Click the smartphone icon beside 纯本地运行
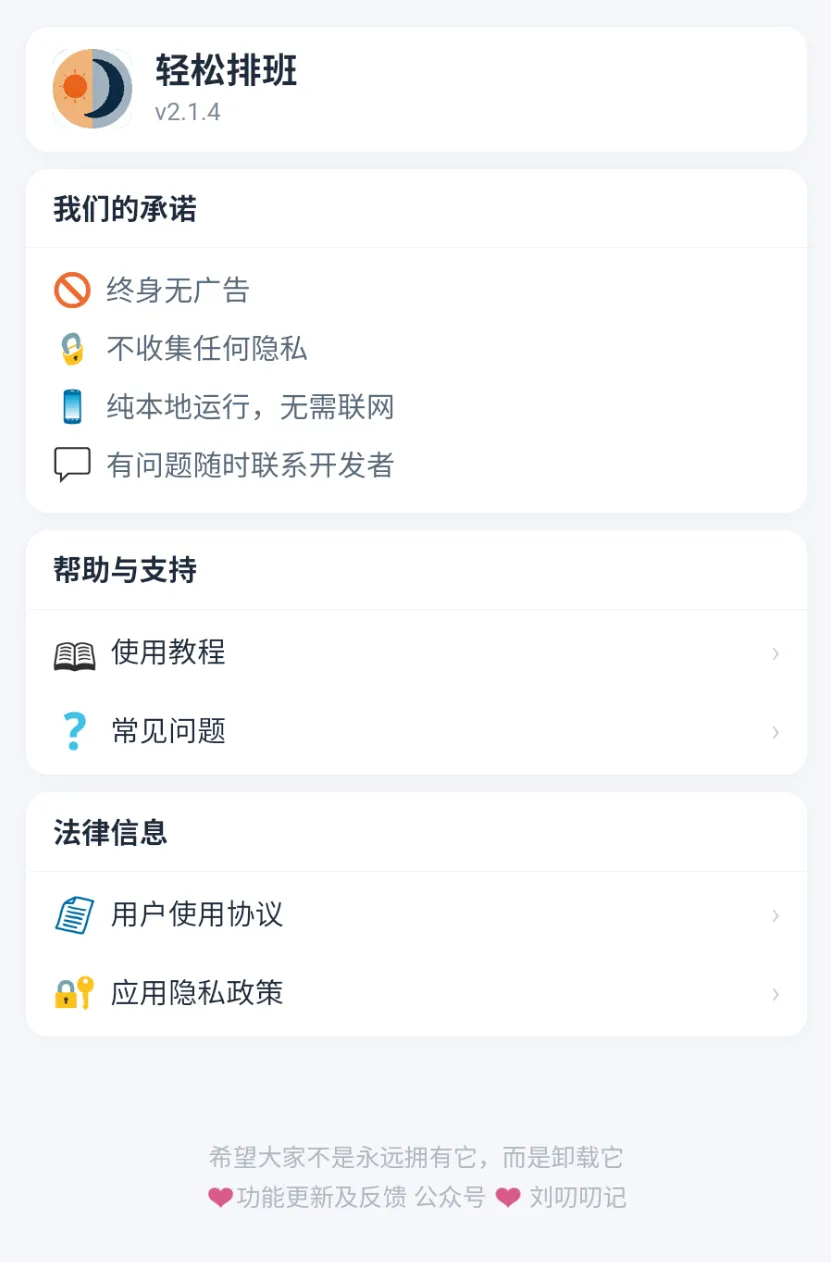 point(72,407)
